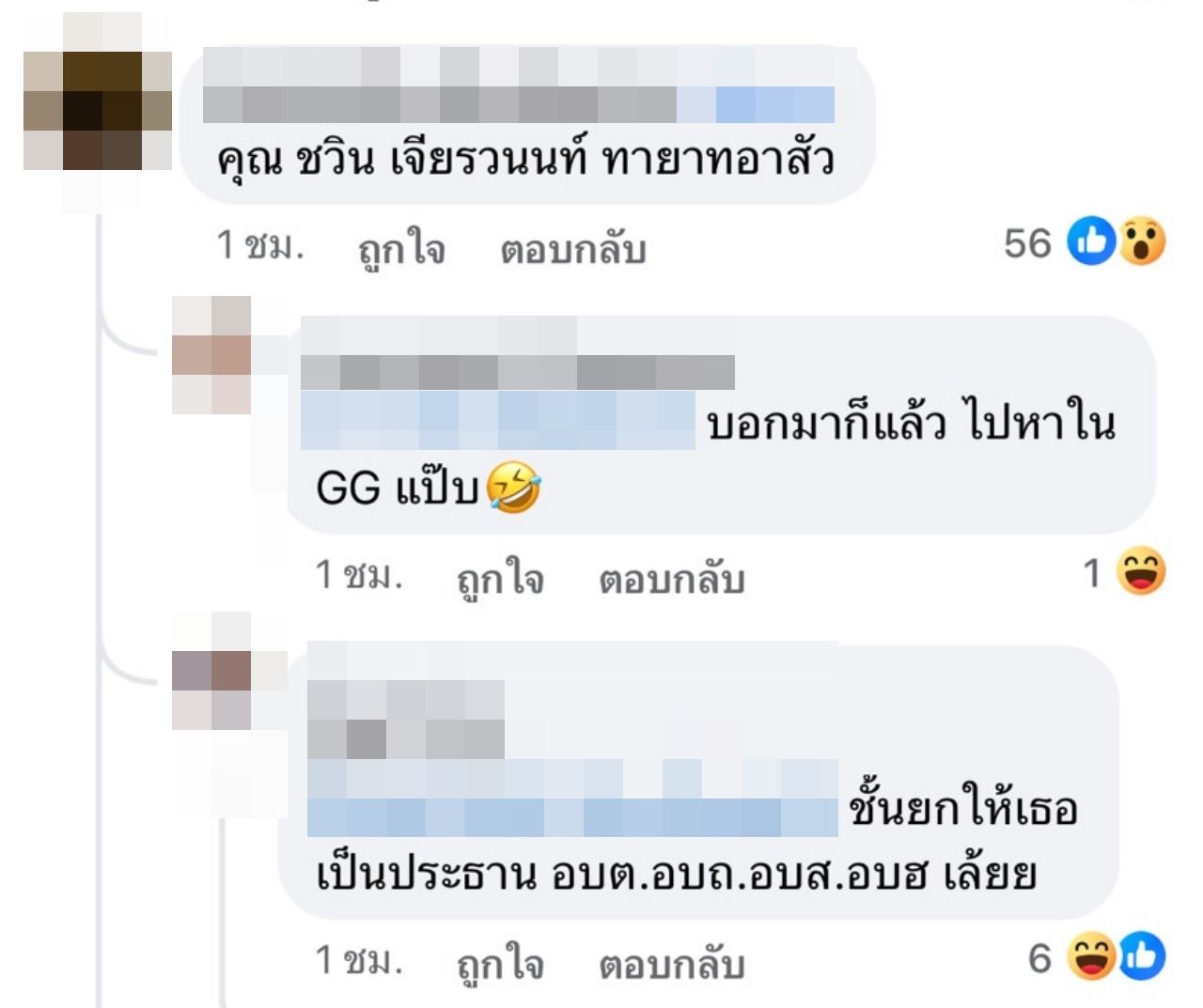This screenshot has height=1008, width=1203.
Task: Open the top commenter's profile picture
Action: point(98,111)
